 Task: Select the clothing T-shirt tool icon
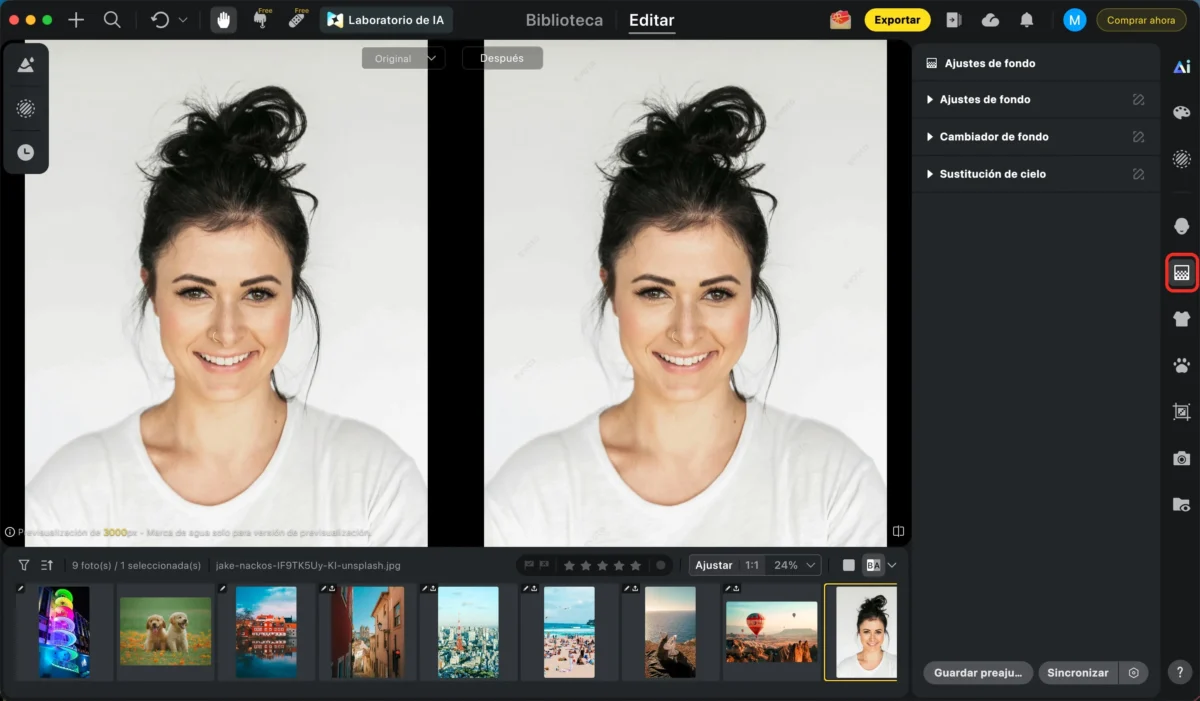pyautogui.click(x=1181, y=320)
